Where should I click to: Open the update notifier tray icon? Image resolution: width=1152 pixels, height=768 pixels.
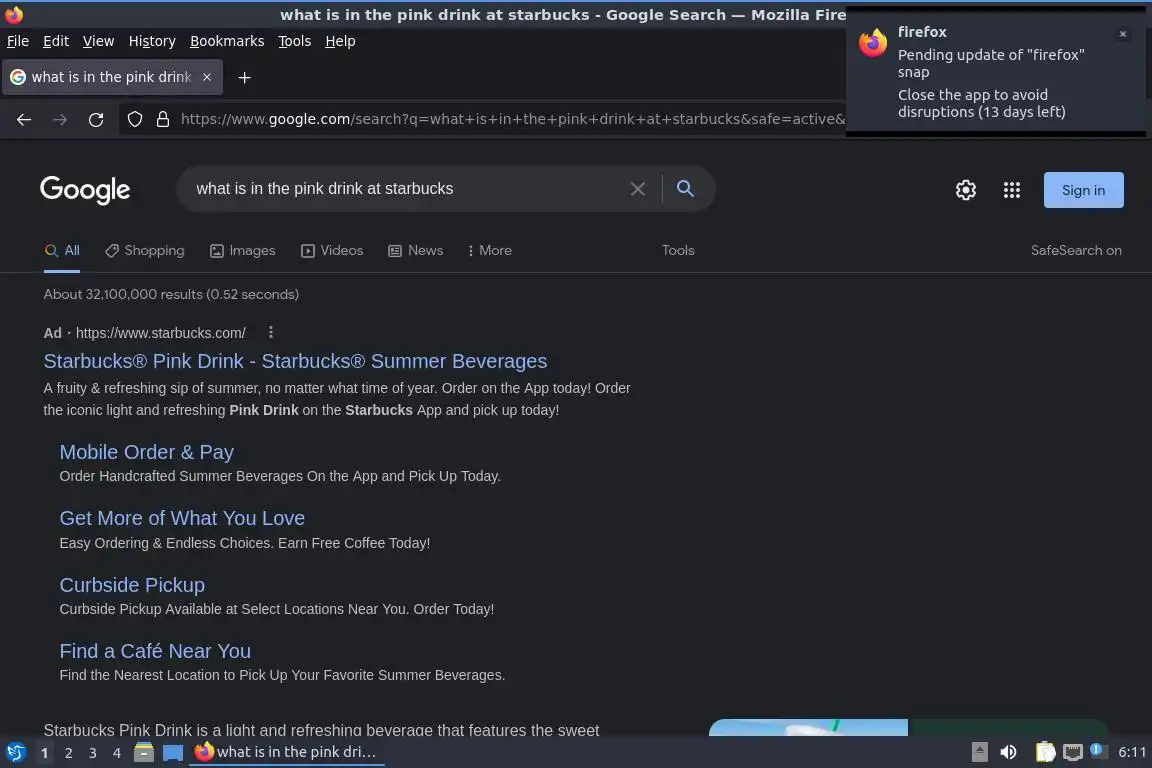tap(1098, 750)
